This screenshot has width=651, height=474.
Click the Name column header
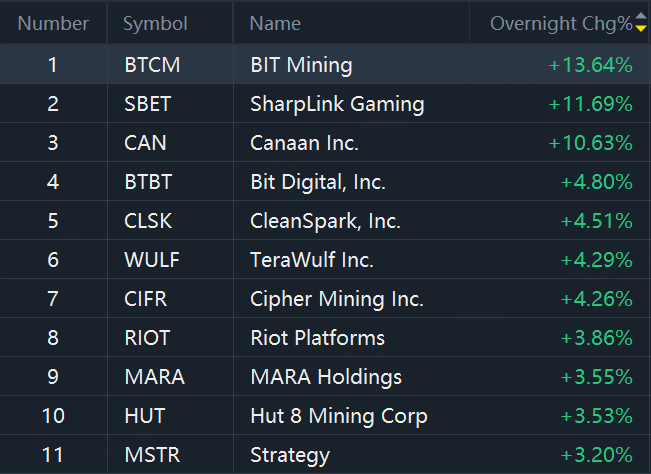(x=275, y=24)
